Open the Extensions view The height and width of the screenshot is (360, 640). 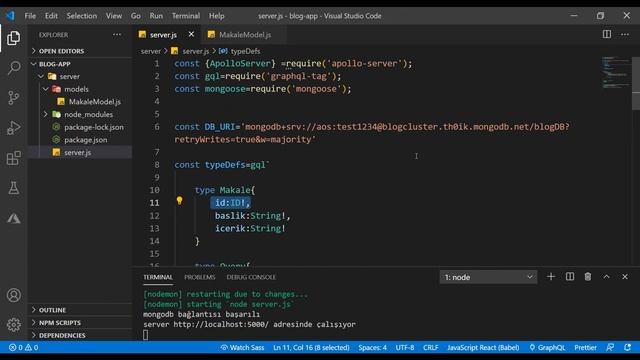click(13, 158)
